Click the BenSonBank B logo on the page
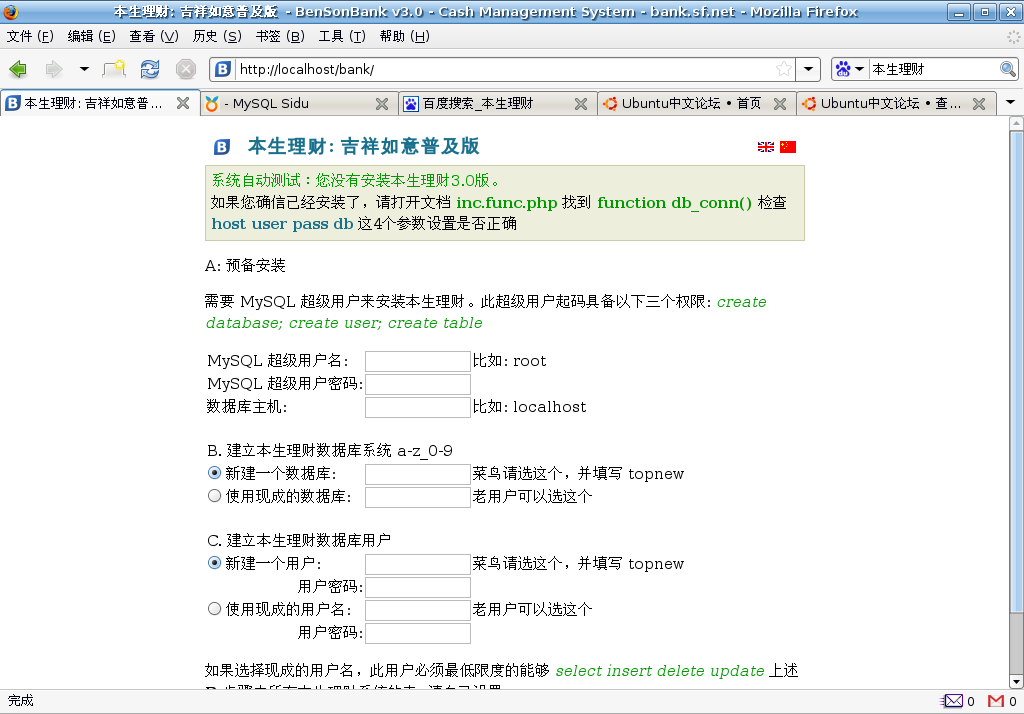The height and width of the screenshot is (714, 1024). [222, 147]
